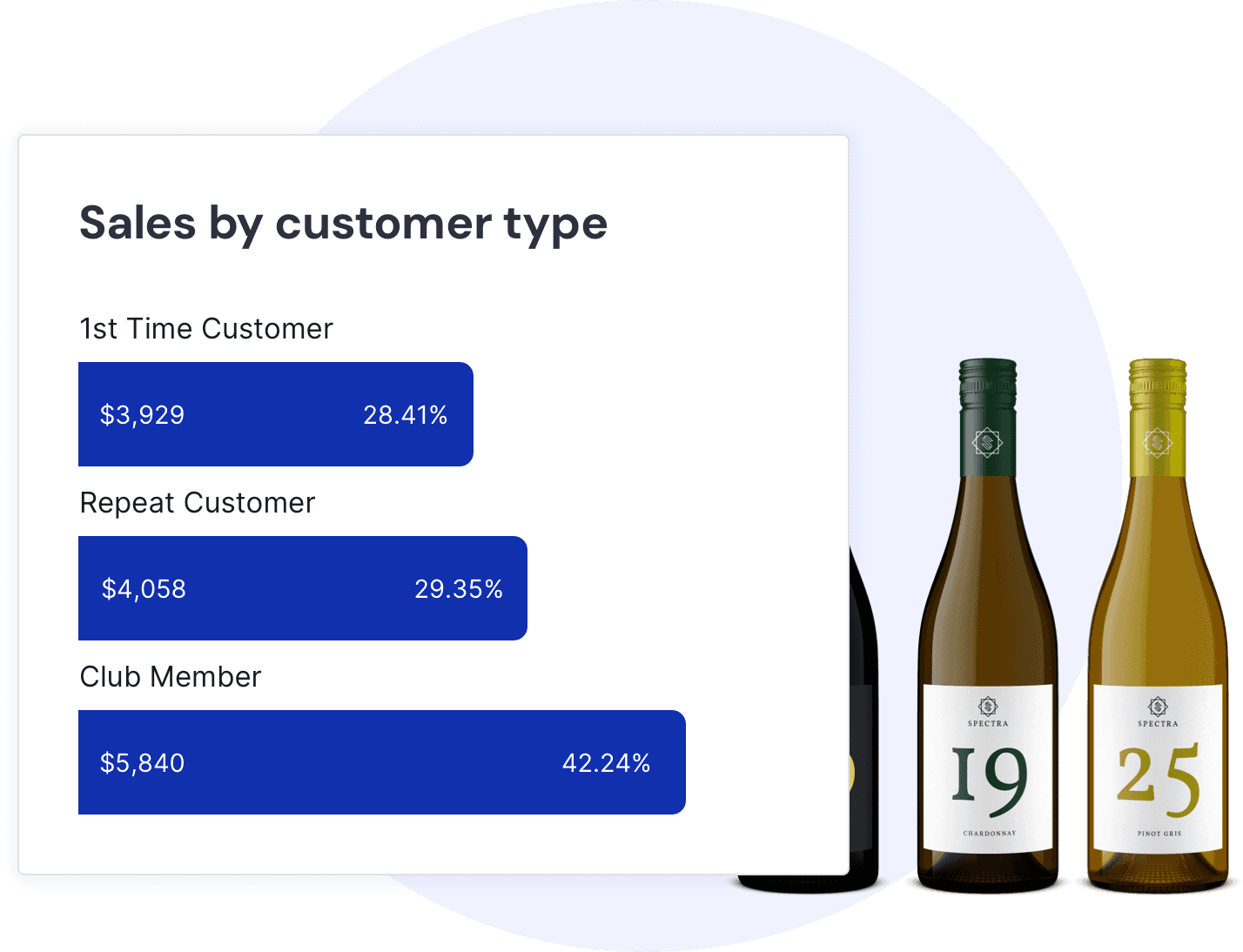Click the Spectra logo on yellow bottle neck
The height and width of the screenshot is (952, 1243).
pos(1157,443)
